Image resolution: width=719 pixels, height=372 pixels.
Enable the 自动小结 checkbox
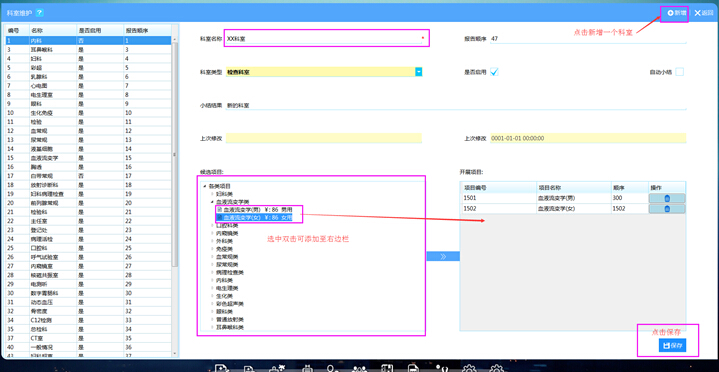click(x=680, y=72)
